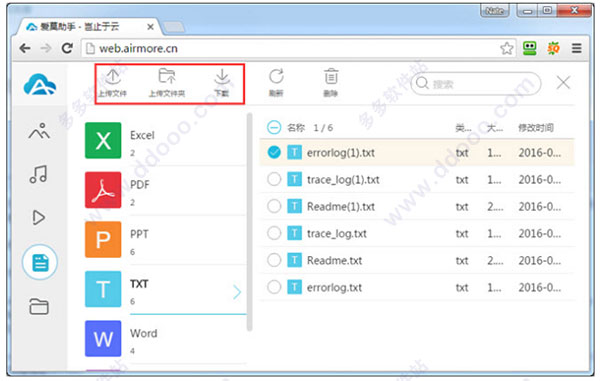The height and width of the screenshot is (381, 600).
Task: Open the Files folder section in sidebar
Action: pyautogui.click(x=39, y=306)
